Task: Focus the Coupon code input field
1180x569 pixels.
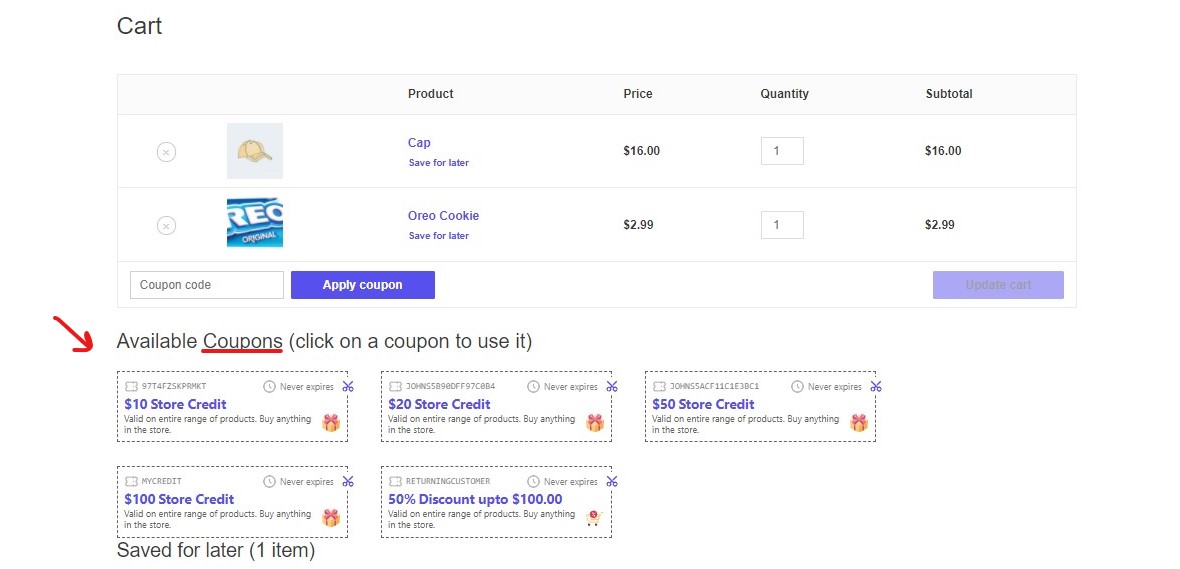Action: click(x=207, y=285)
